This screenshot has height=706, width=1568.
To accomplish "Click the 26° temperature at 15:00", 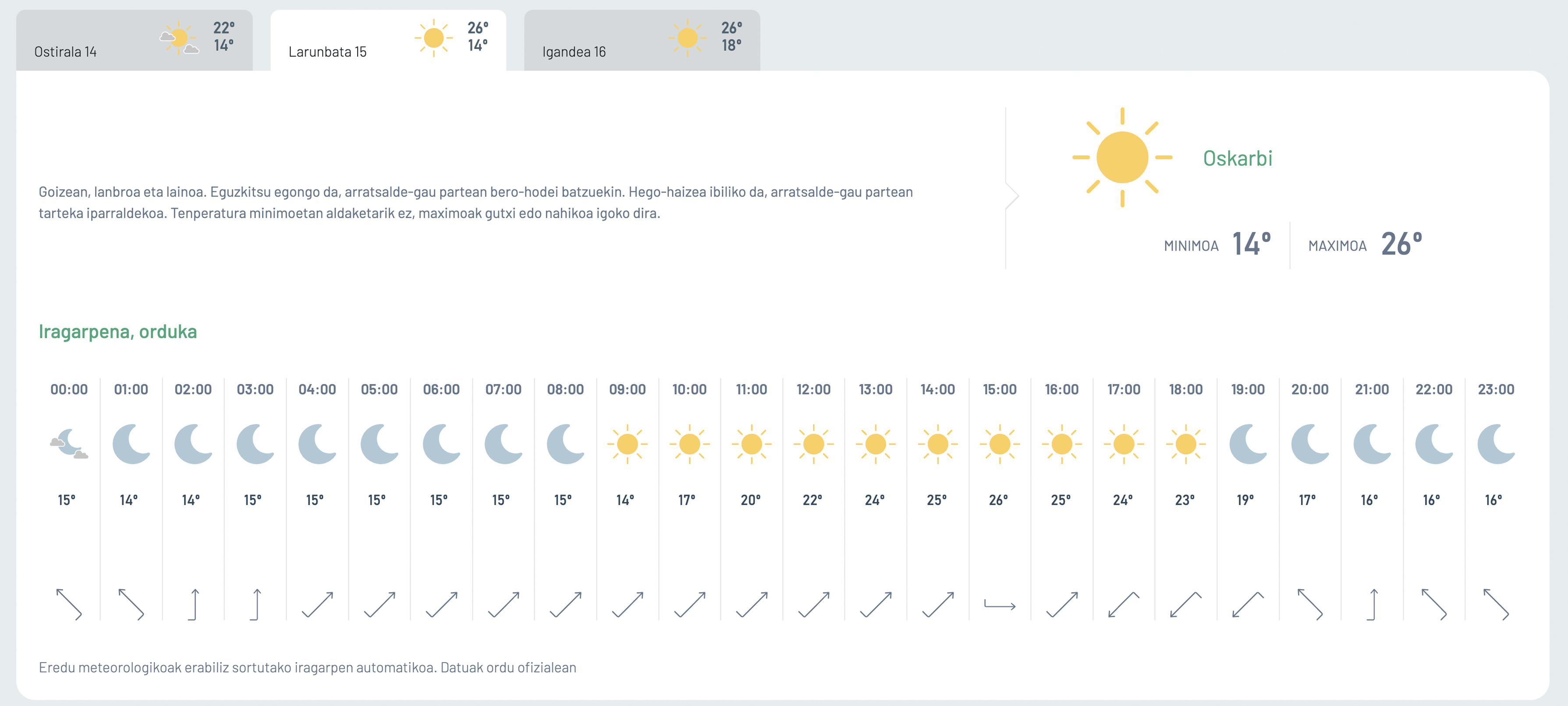I will (x=998, y=500).
